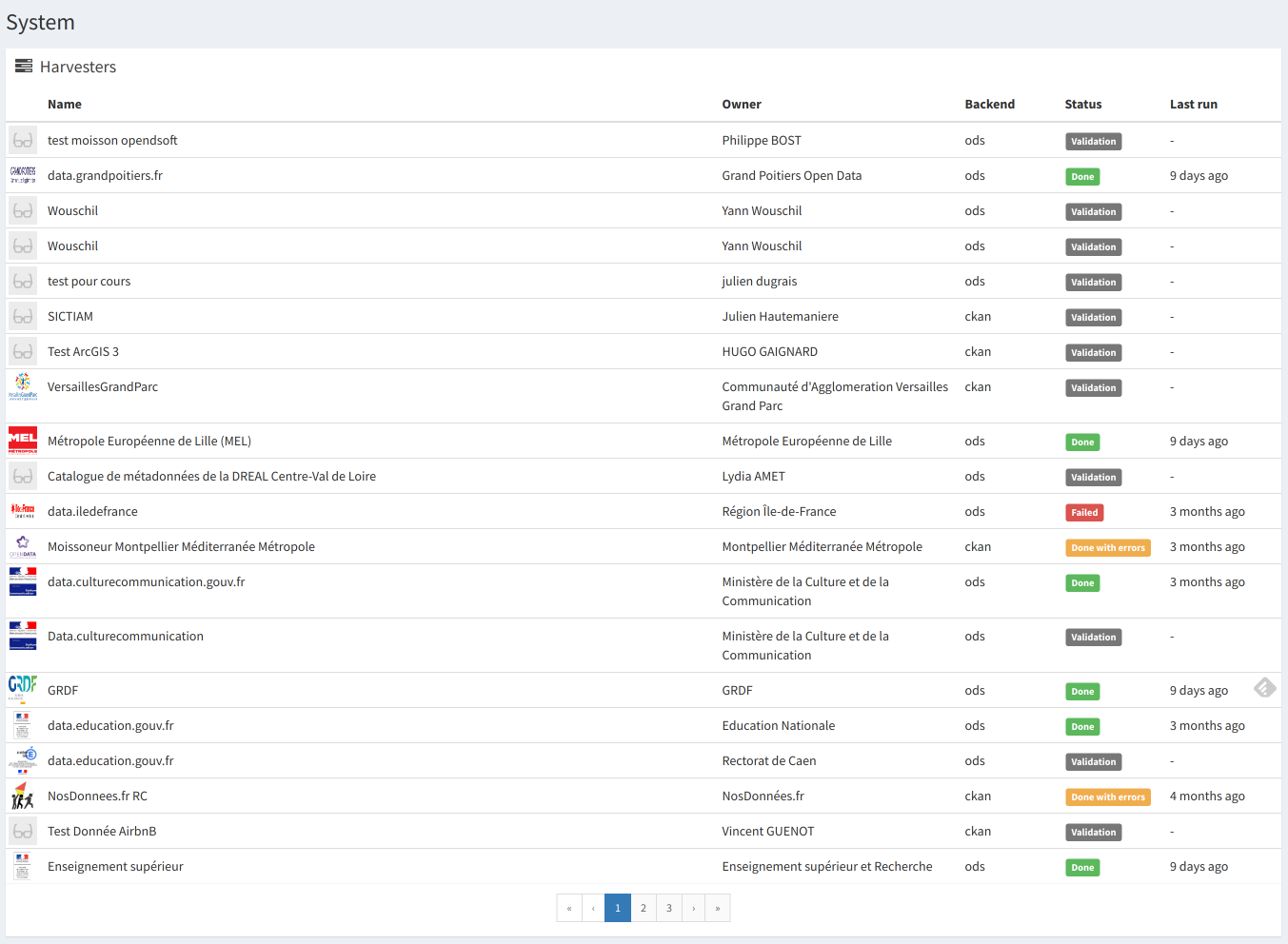Open SICTIAM harvester

pos(70,316)
